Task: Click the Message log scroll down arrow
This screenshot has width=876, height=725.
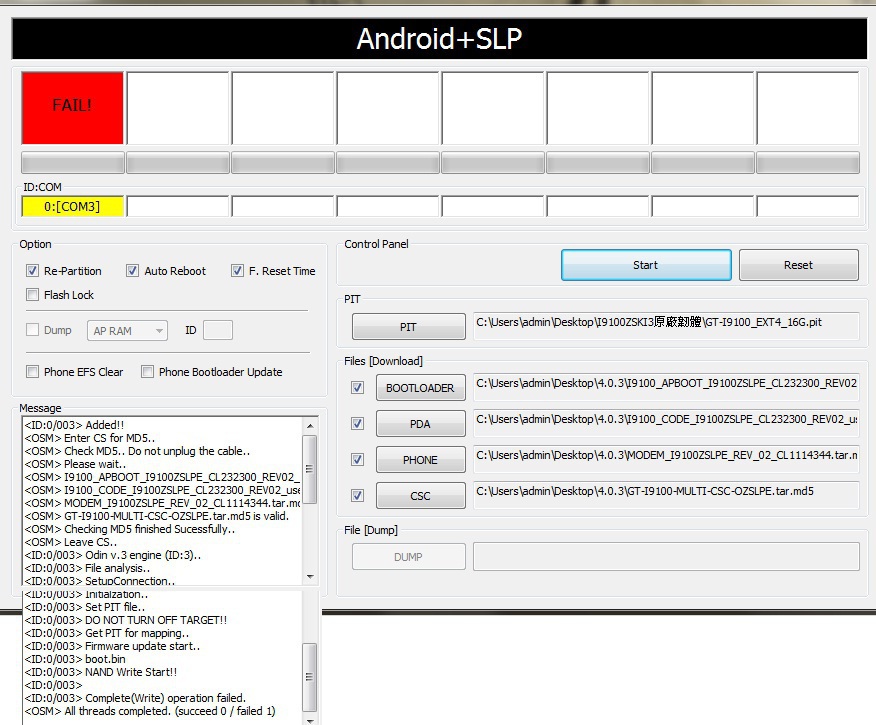Action: [x=310, y=576]
